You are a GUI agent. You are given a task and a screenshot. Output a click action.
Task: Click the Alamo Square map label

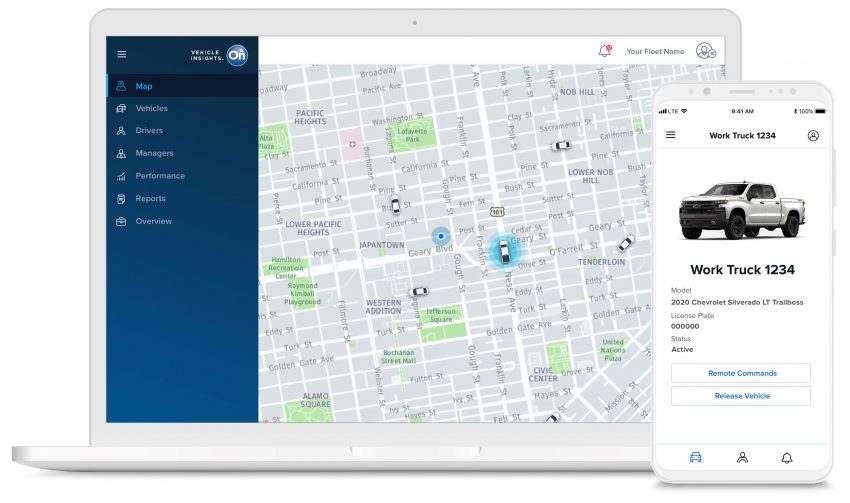pyautogui.click(x=315, y=400)
